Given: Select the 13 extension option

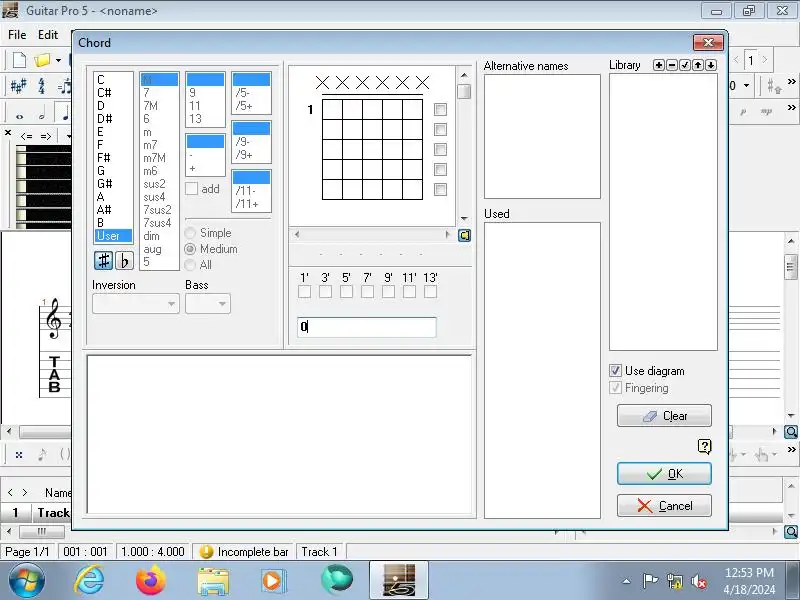Looking at the screenshot, I should (x=205, y=119).
